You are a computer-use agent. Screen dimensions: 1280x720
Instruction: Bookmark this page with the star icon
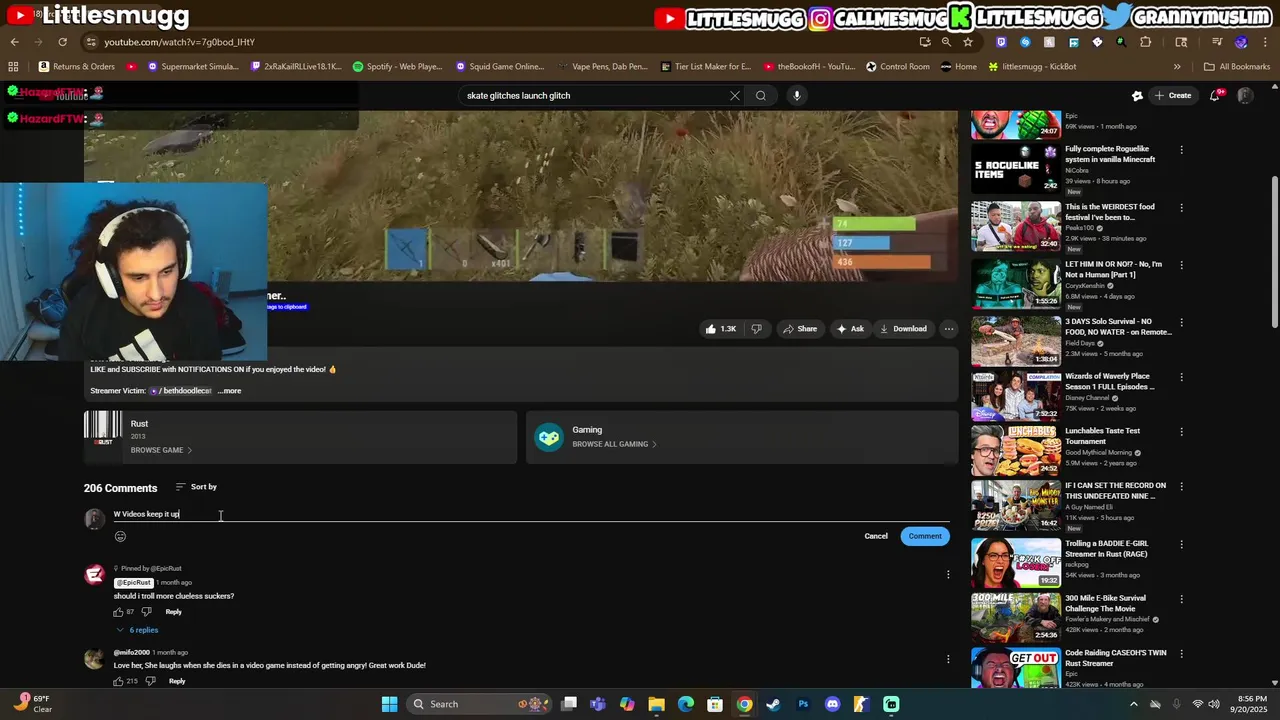967,42
